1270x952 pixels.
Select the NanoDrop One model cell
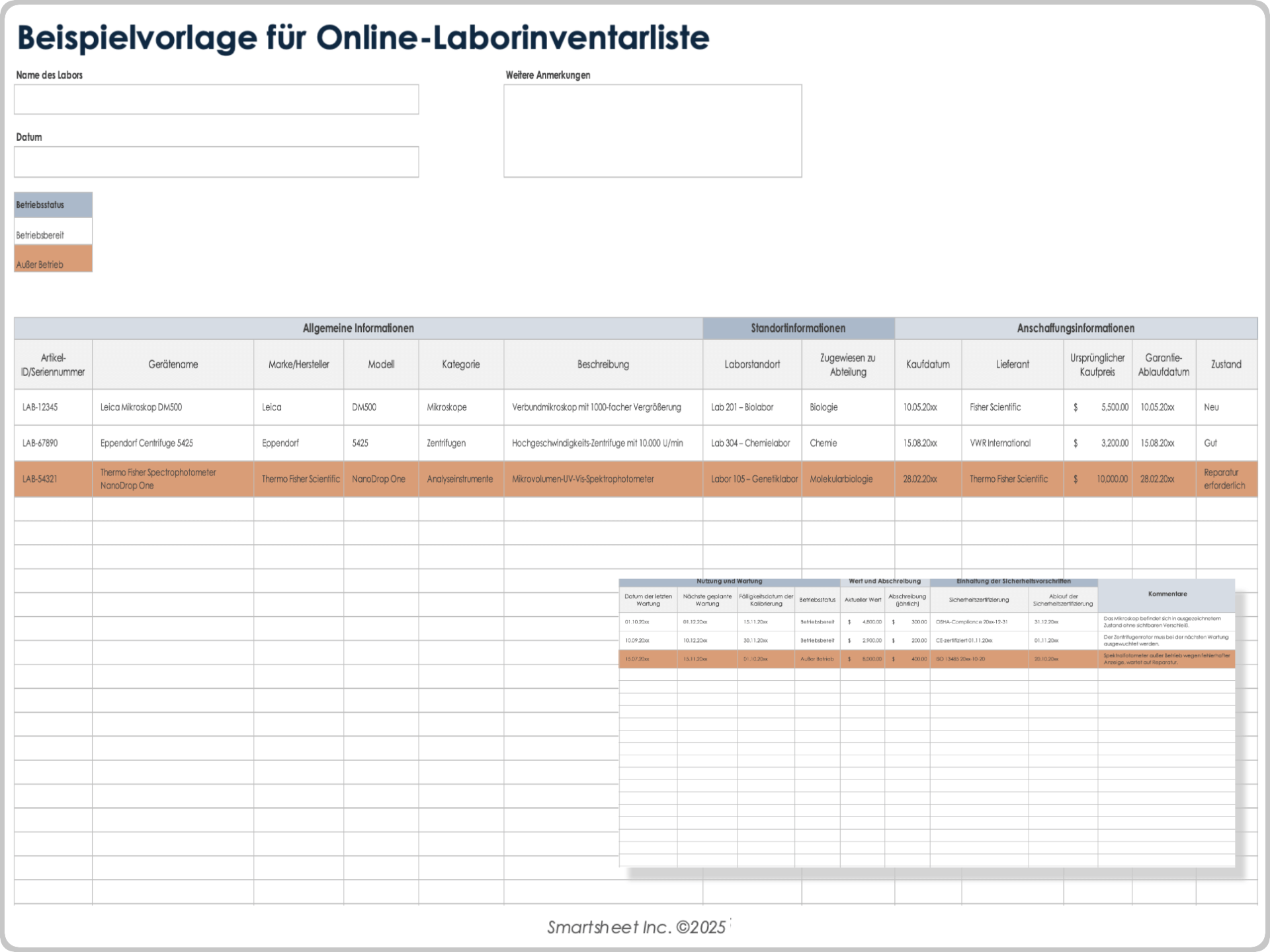pyautogui.click(x=378, y=479)
